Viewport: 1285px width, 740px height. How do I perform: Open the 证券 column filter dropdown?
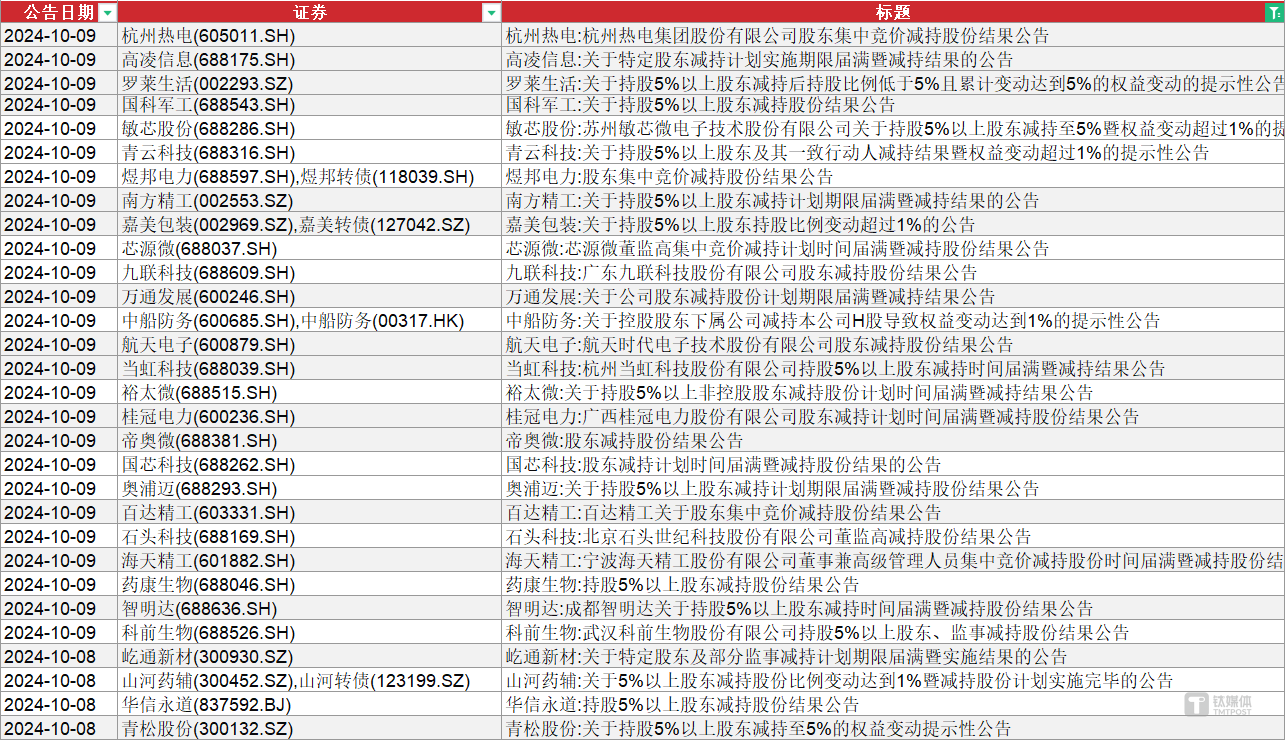pyautogui.click(x=491, y=12)
